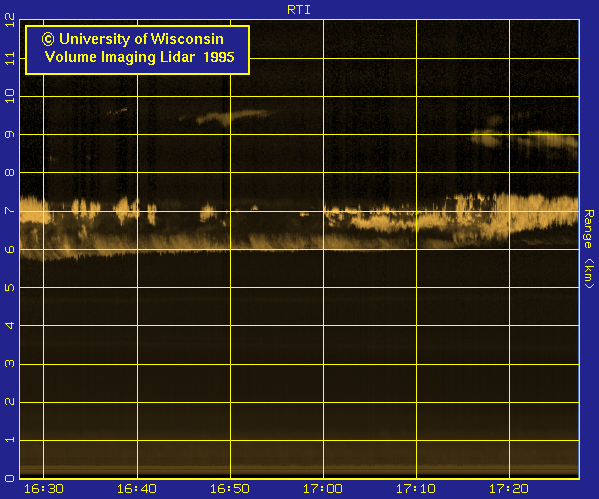Click the 16:30 time axis label

click(x=44, y=489)
